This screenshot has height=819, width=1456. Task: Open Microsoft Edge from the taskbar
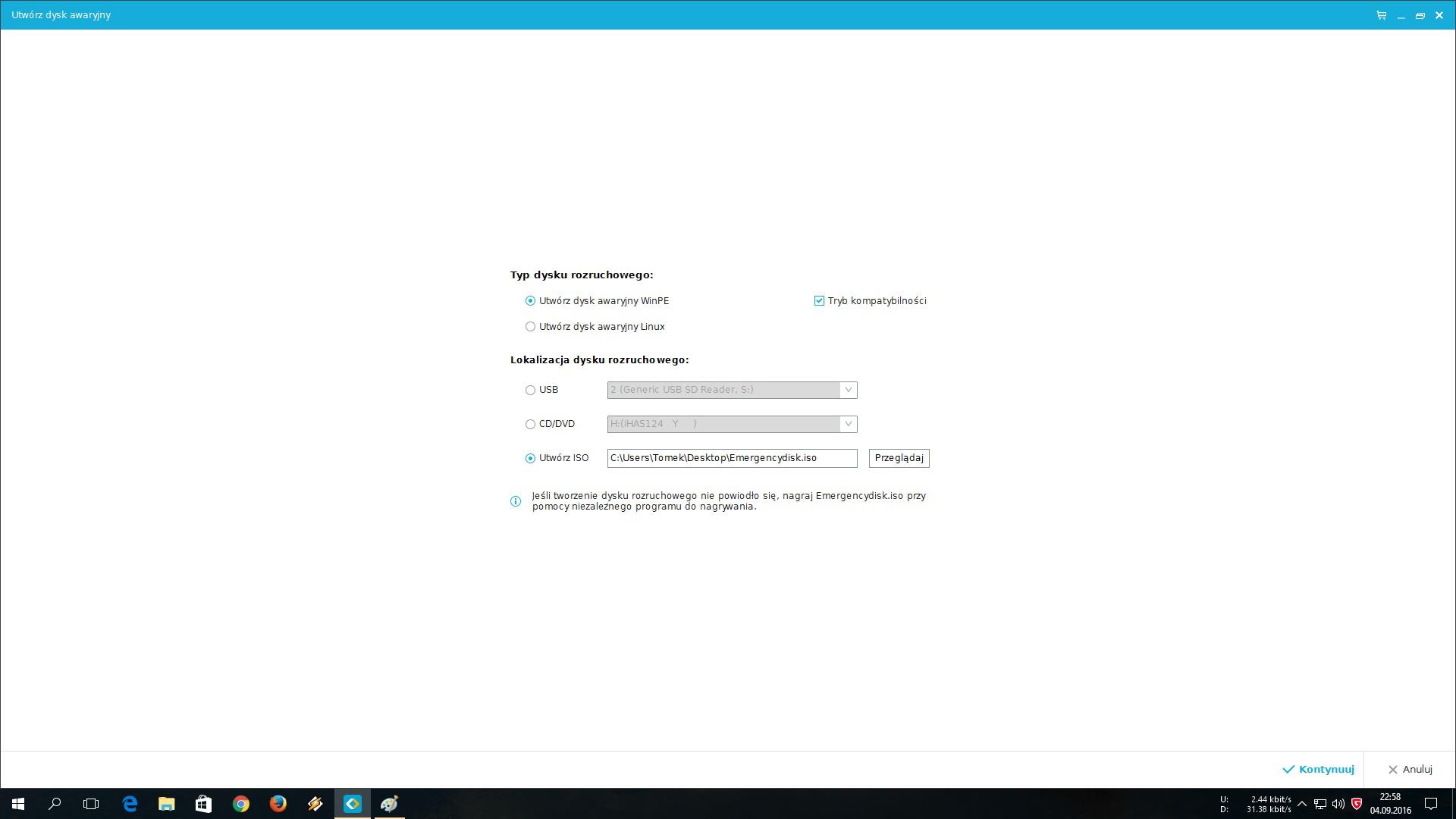[x=130, y=804]
